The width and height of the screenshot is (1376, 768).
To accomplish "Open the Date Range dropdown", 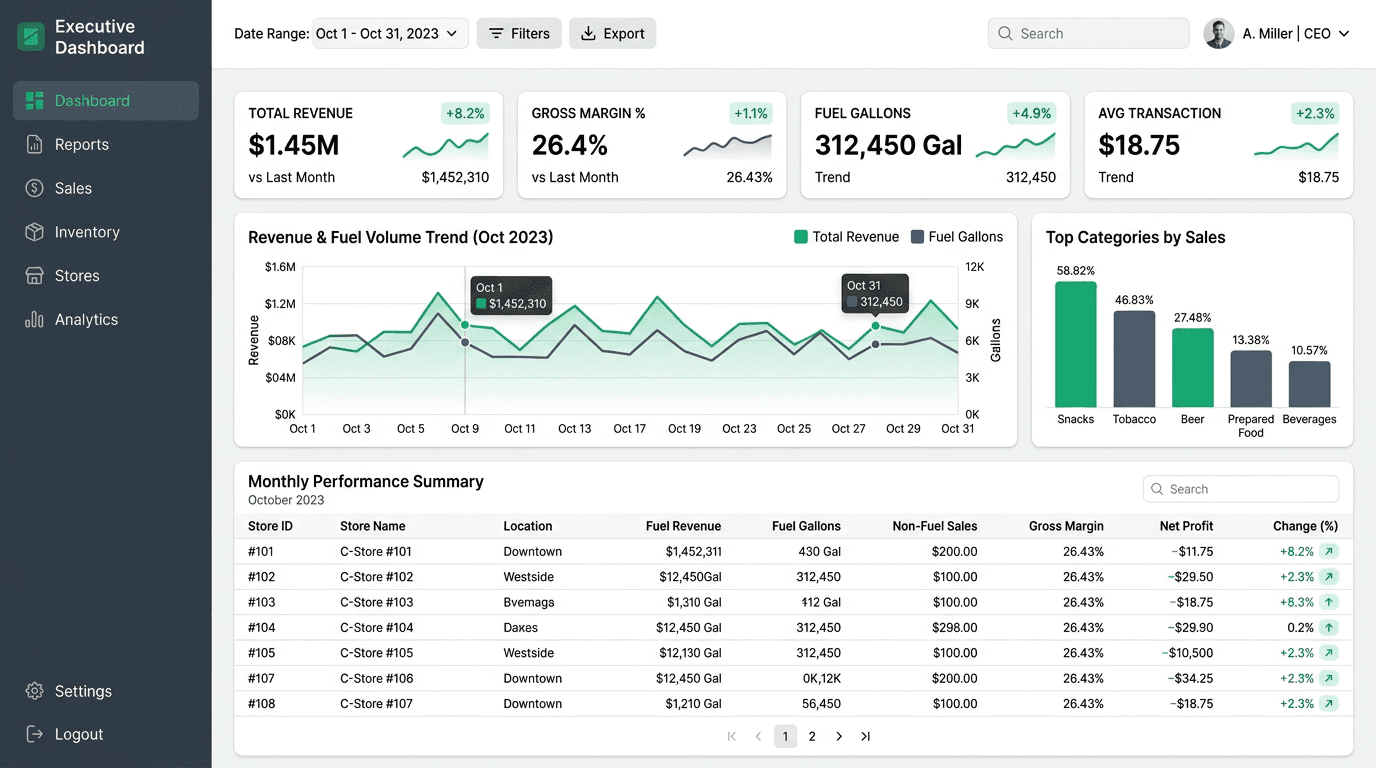I will 390,34.
